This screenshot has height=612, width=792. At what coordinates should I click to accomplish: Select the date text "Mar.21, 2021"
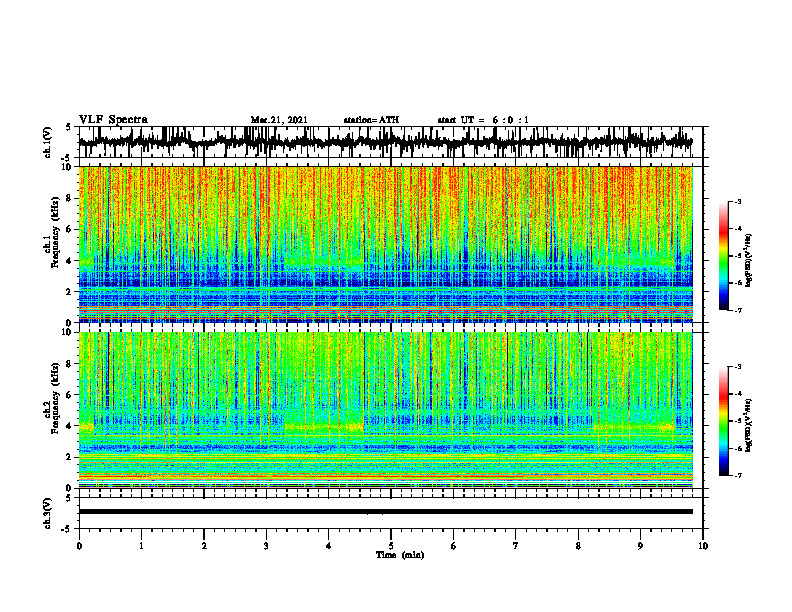(279, 120)
